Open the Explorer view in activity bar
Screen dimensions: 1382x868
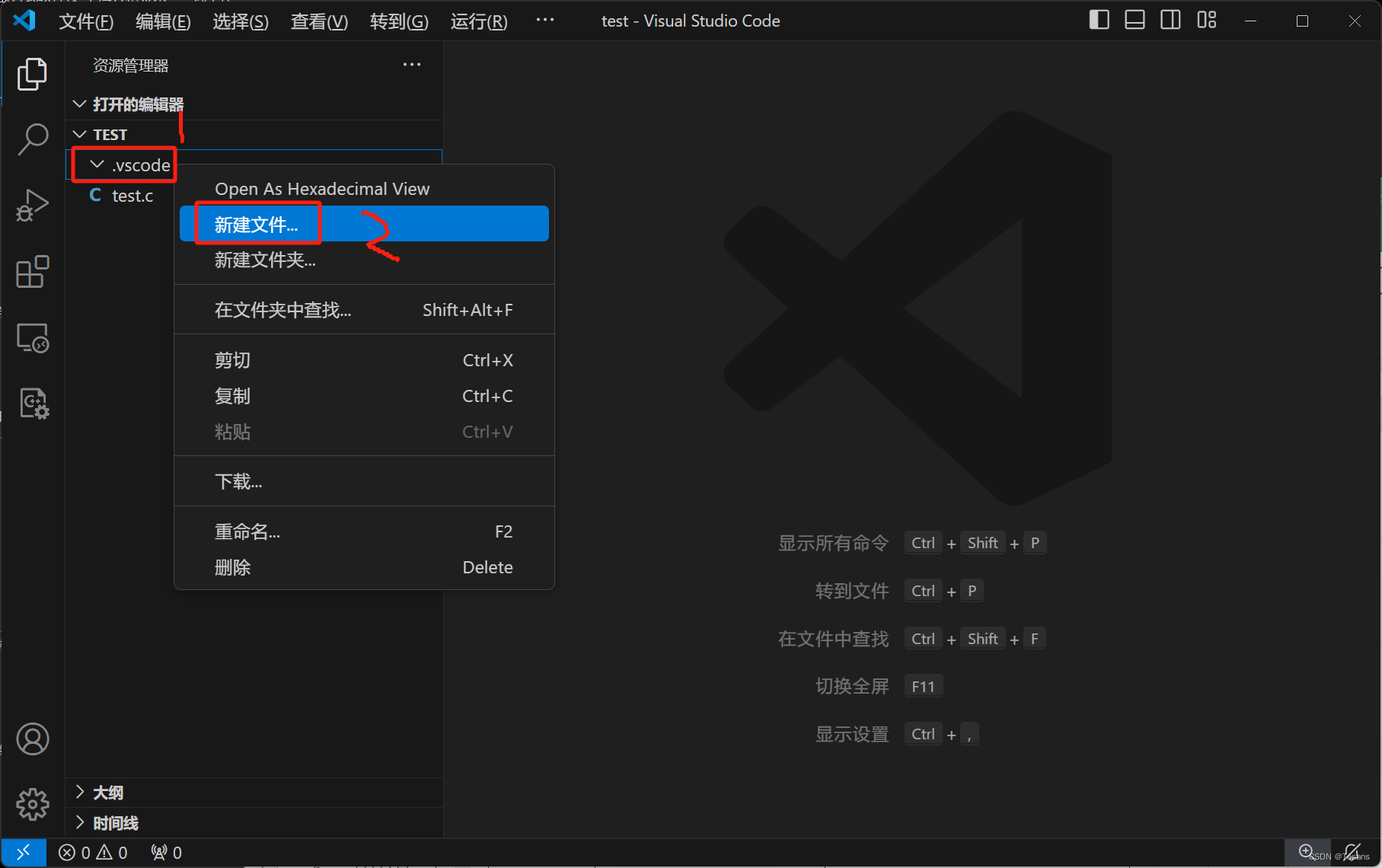[x=32, y=74]
